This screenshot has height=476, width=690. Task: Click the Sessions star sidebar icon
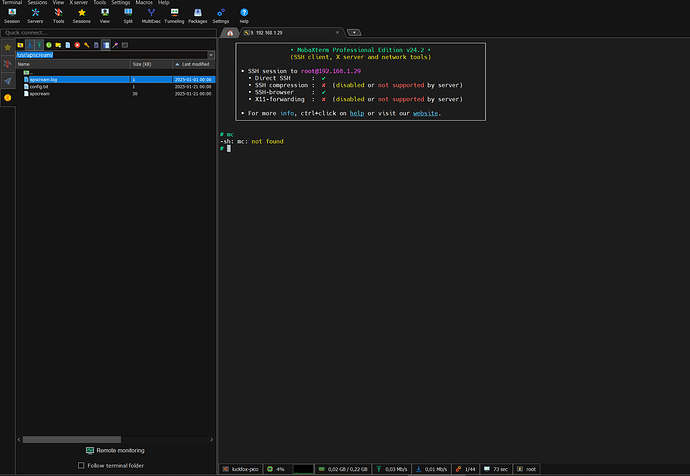click(x=7, y=46)
